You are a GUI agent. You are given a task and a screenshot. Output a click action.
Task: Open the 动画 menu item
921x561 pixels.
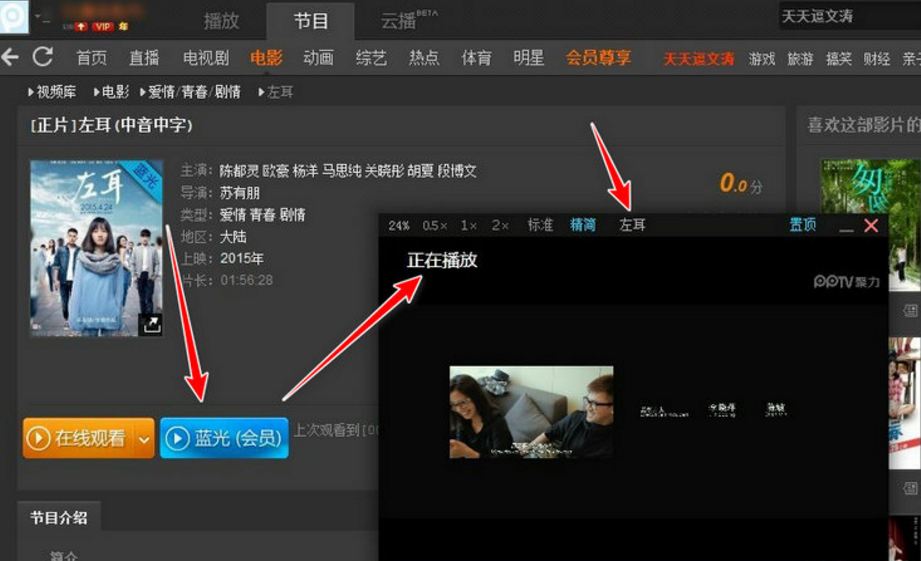coord(318,58)
